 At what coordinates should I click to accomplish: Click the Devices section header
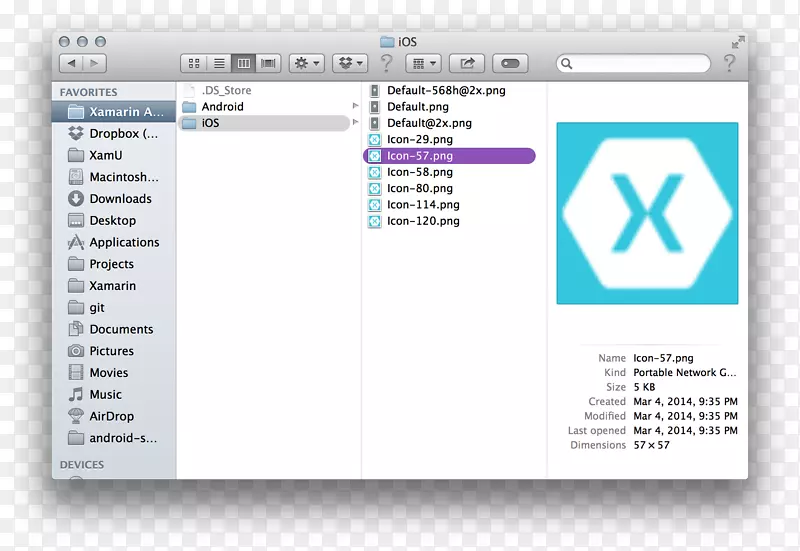point(82,465)
